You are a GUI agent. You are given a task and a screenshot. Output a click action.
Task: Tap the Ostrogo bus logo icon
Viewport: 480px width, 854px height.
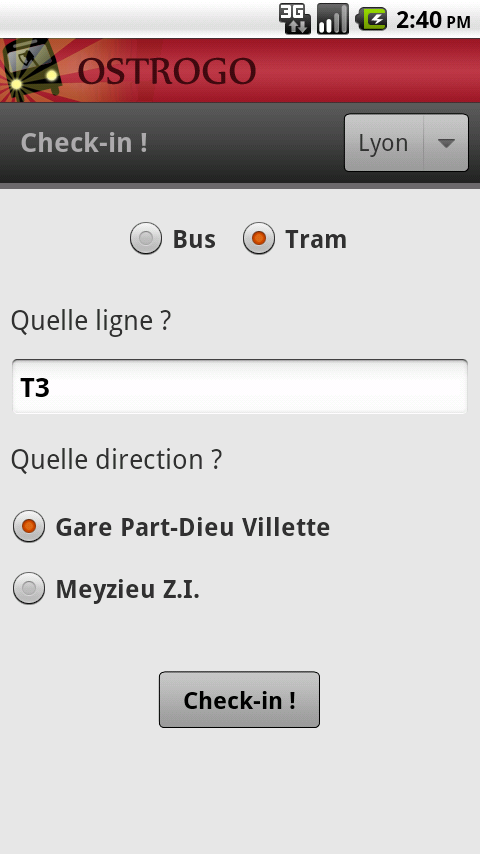pyautogui.click(x=32, y=70)
